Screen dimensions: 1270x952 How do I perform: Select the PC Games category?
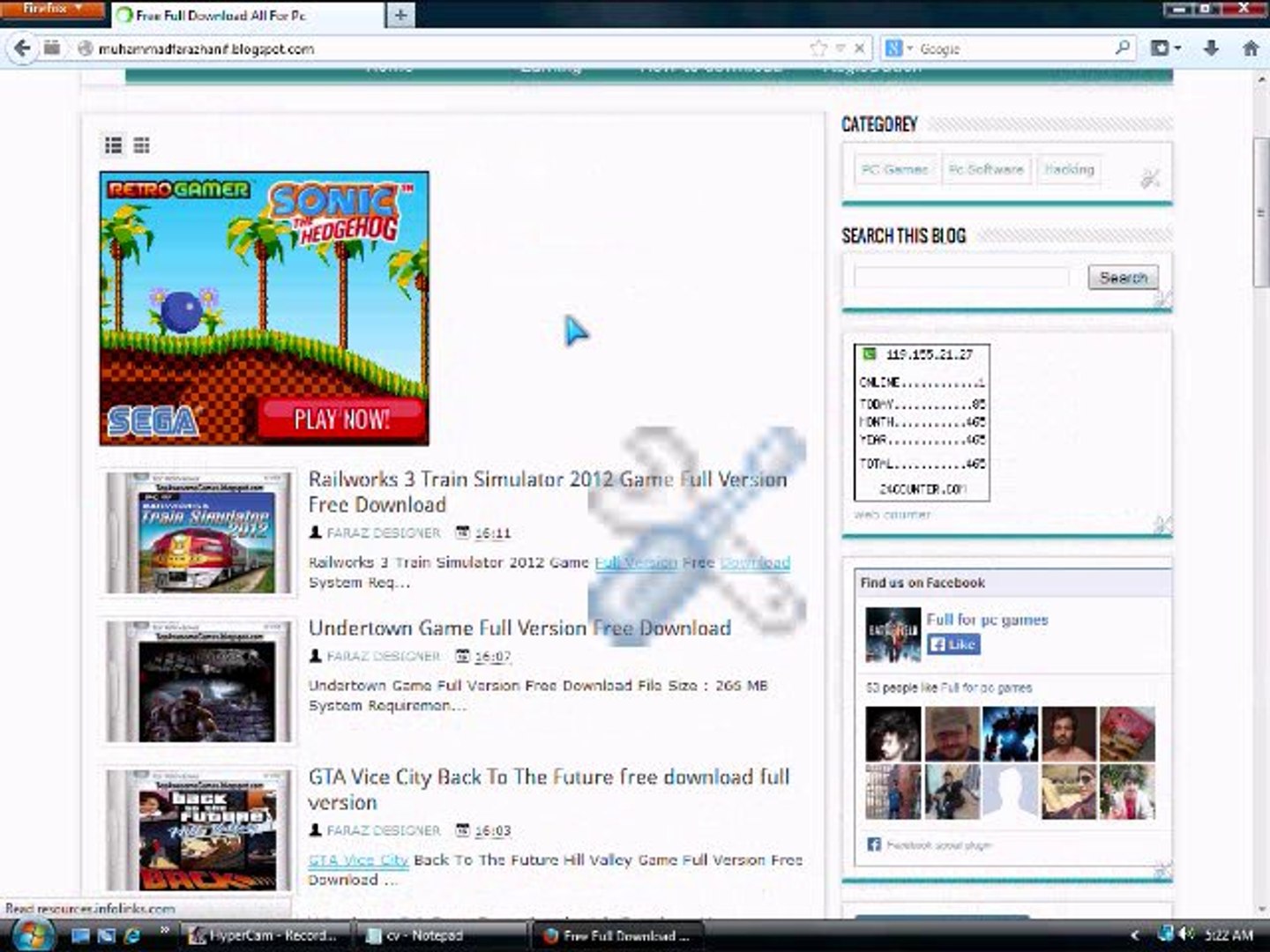click(x=894, y=169)
